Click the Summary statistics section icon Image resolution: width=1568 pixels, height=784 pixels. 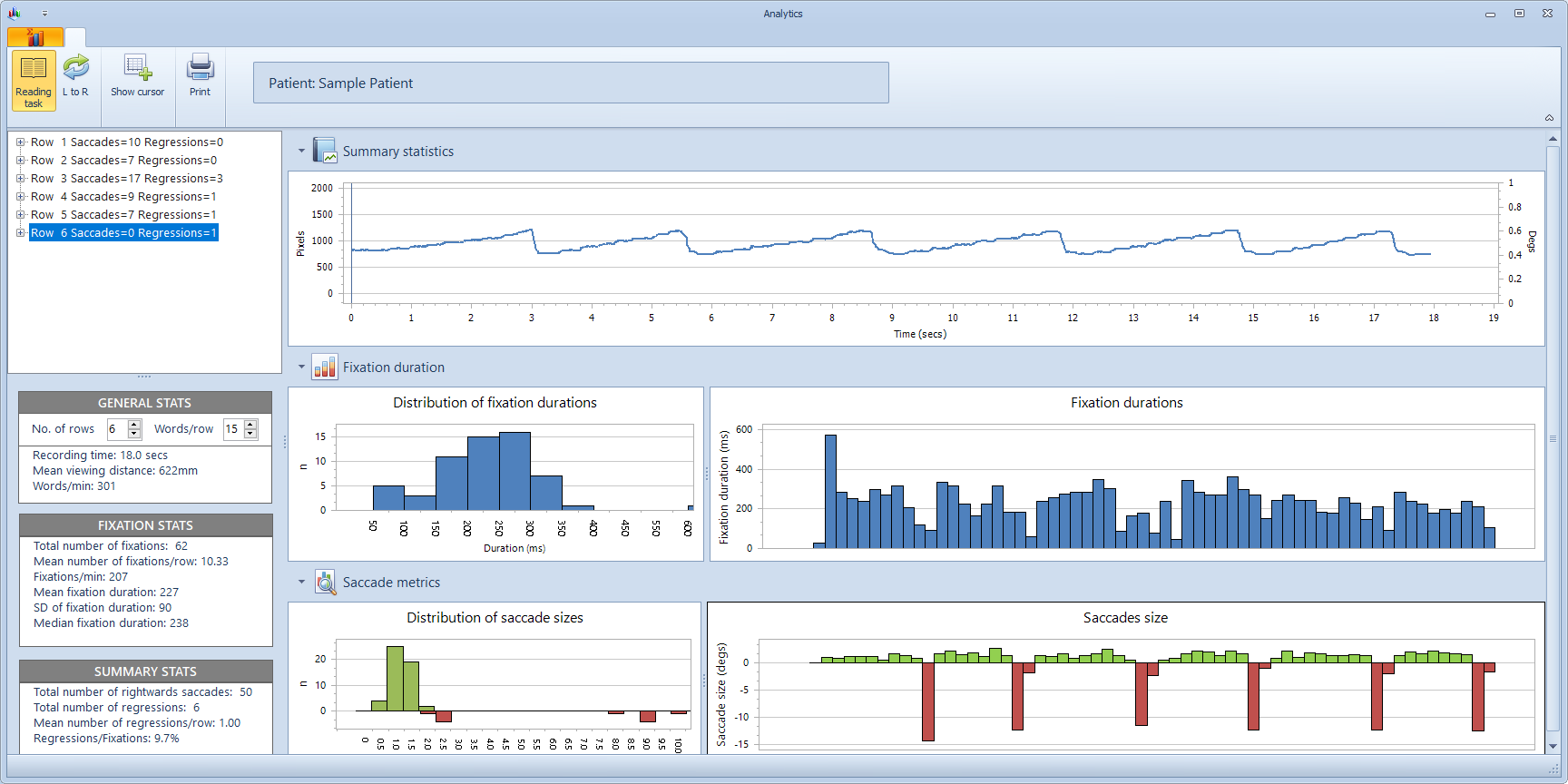coord(325,151)
